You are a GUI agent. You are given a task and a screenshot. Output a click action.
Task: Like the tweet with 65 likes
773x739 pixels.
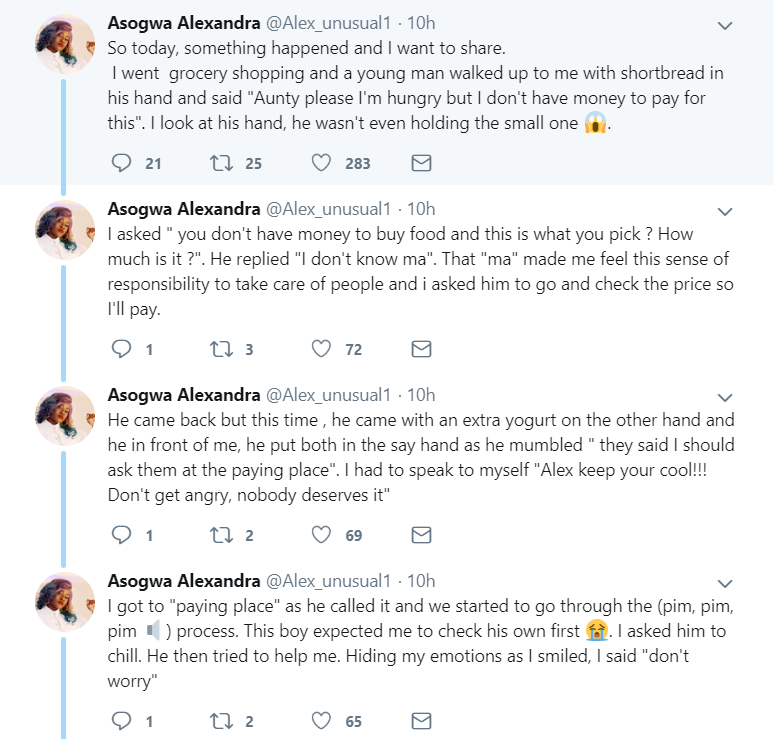tap(321, 720)
